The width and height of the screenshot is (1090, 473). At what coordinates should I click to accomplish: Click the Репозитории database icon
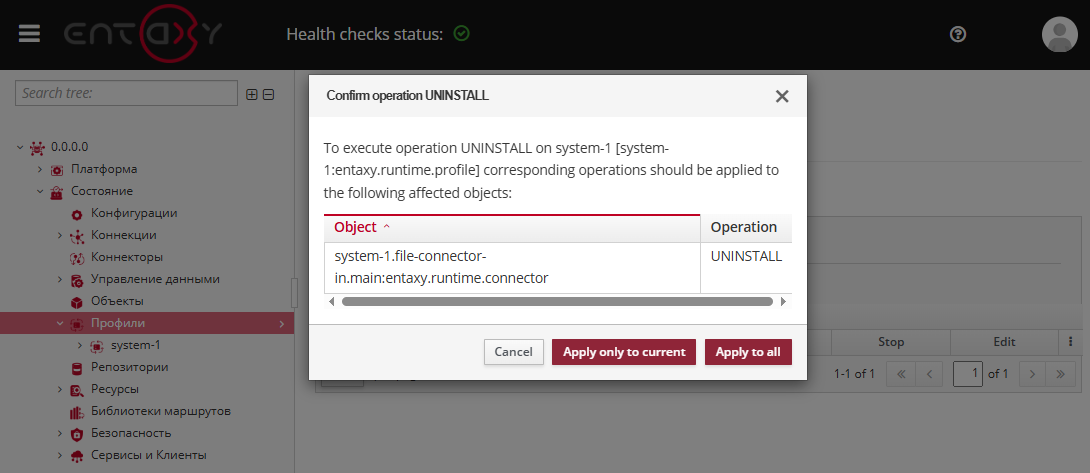pyautogui.click(x=77, y=368)
